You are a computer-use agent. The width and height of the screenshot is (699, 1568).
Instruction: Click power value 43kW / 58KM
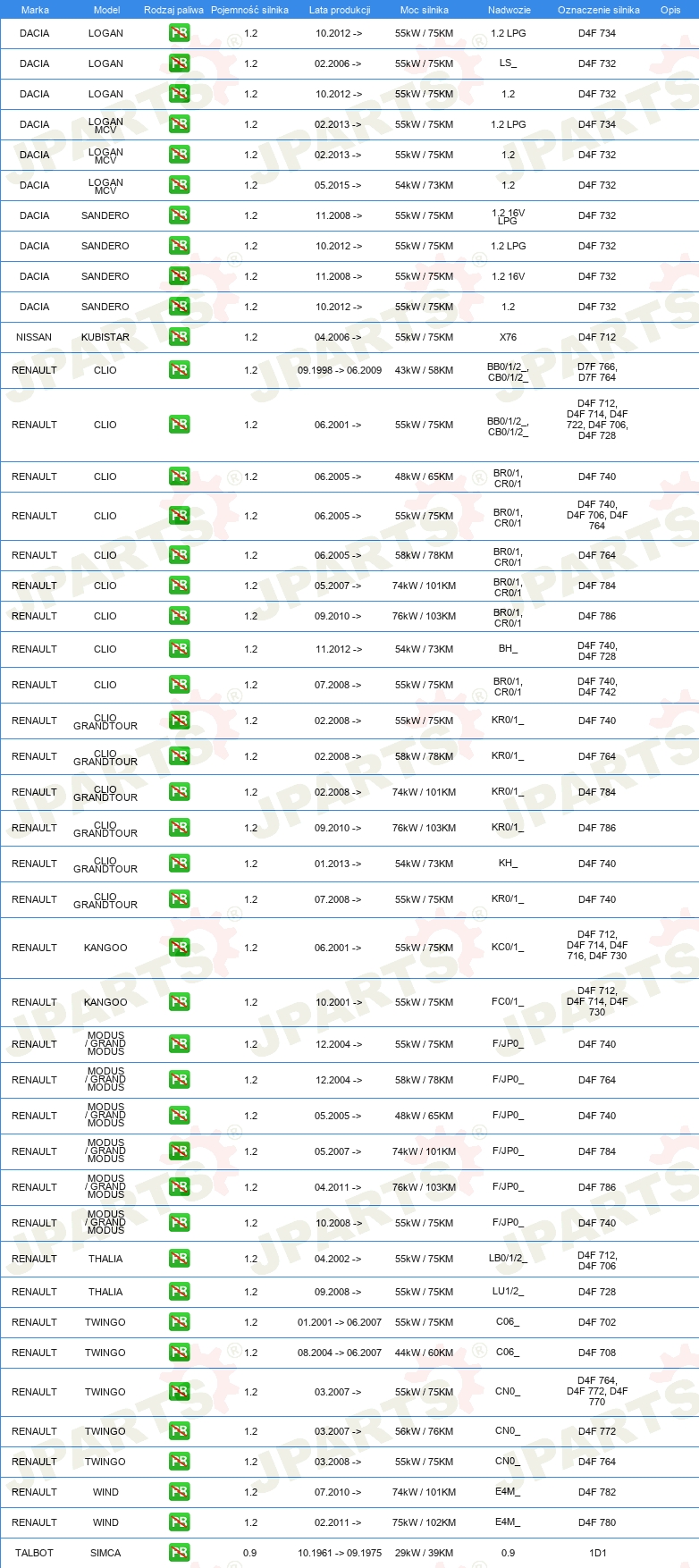tap(425, 370)
